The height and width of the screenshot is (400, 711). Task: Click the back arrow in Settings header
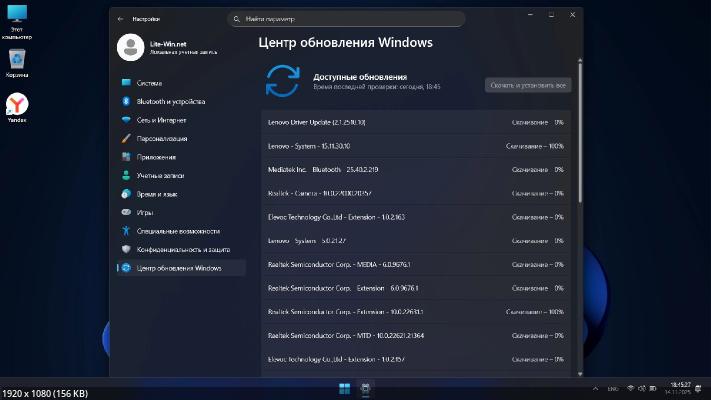tap(120, 18)
